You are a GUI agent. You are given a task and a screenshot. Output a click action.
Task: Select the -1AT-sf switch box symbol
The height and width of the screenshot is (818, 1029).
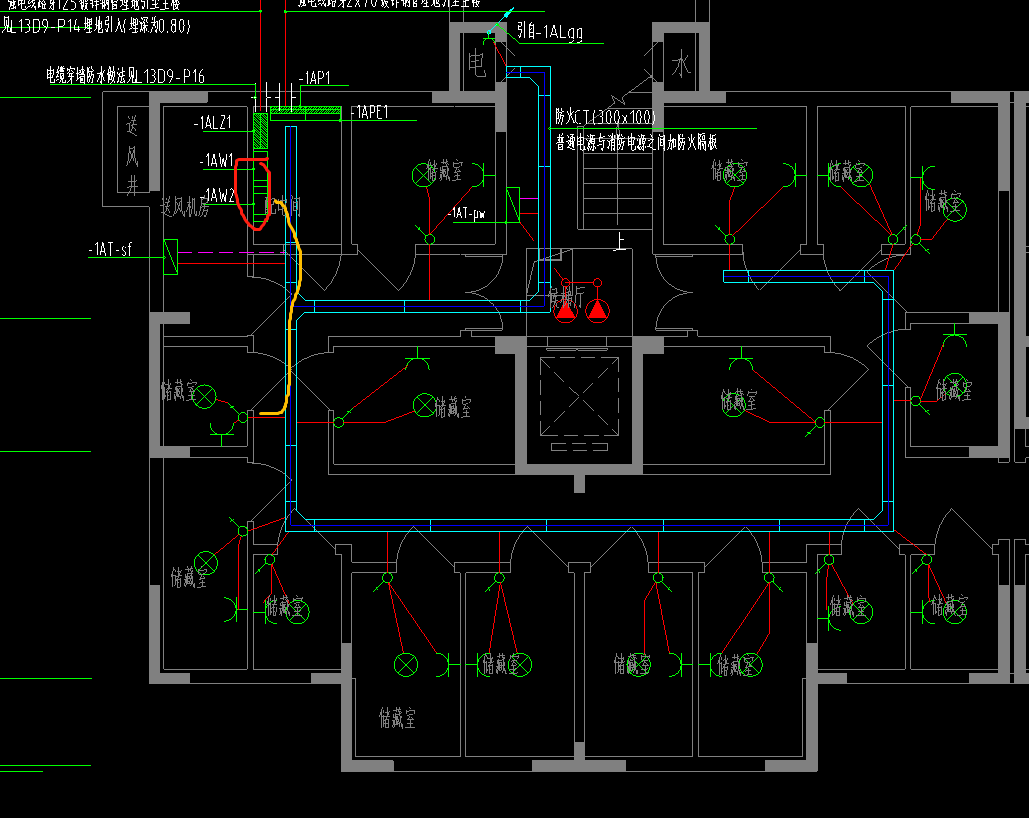click(x=171, y=257)
